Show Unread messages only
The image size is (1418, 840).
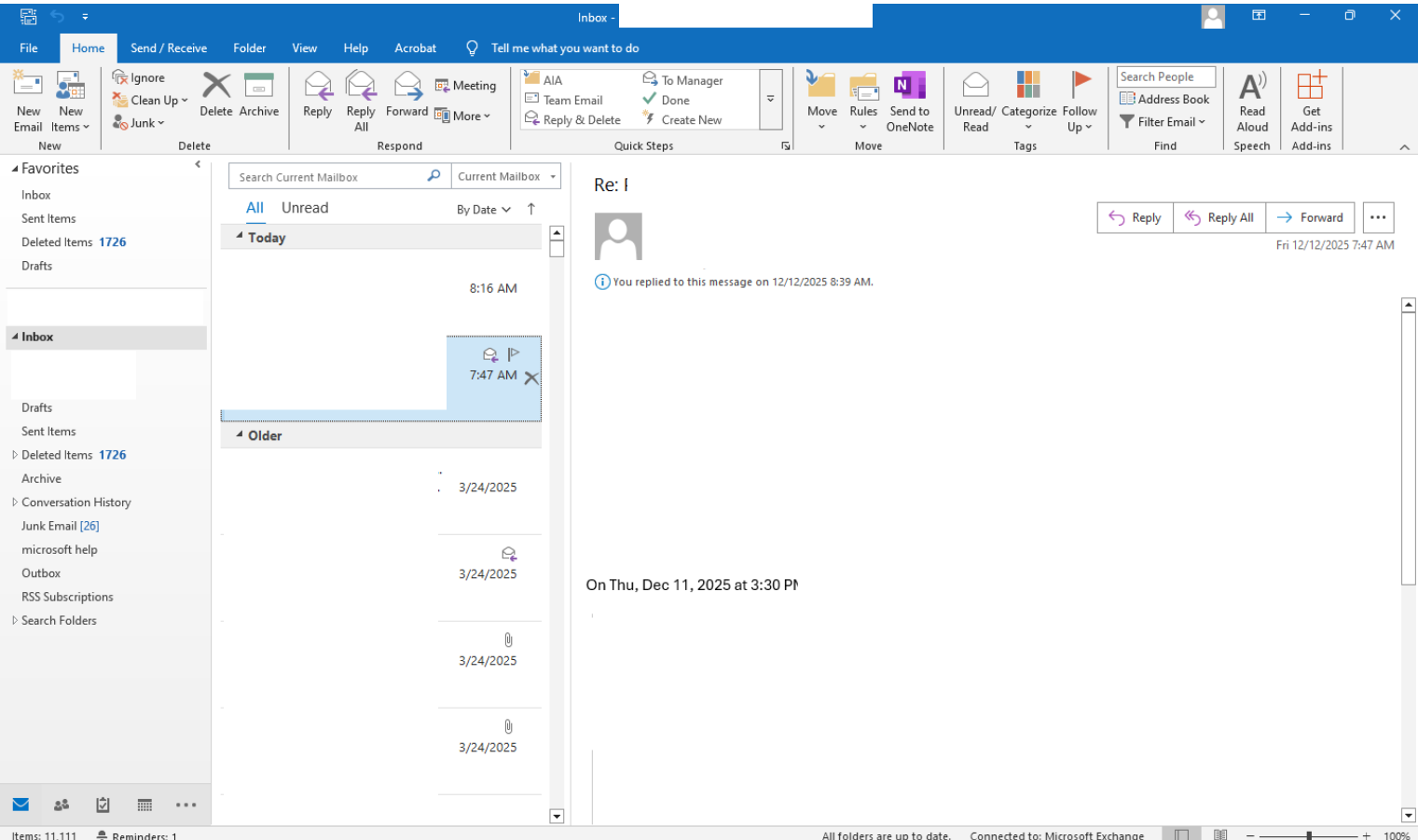305,208
